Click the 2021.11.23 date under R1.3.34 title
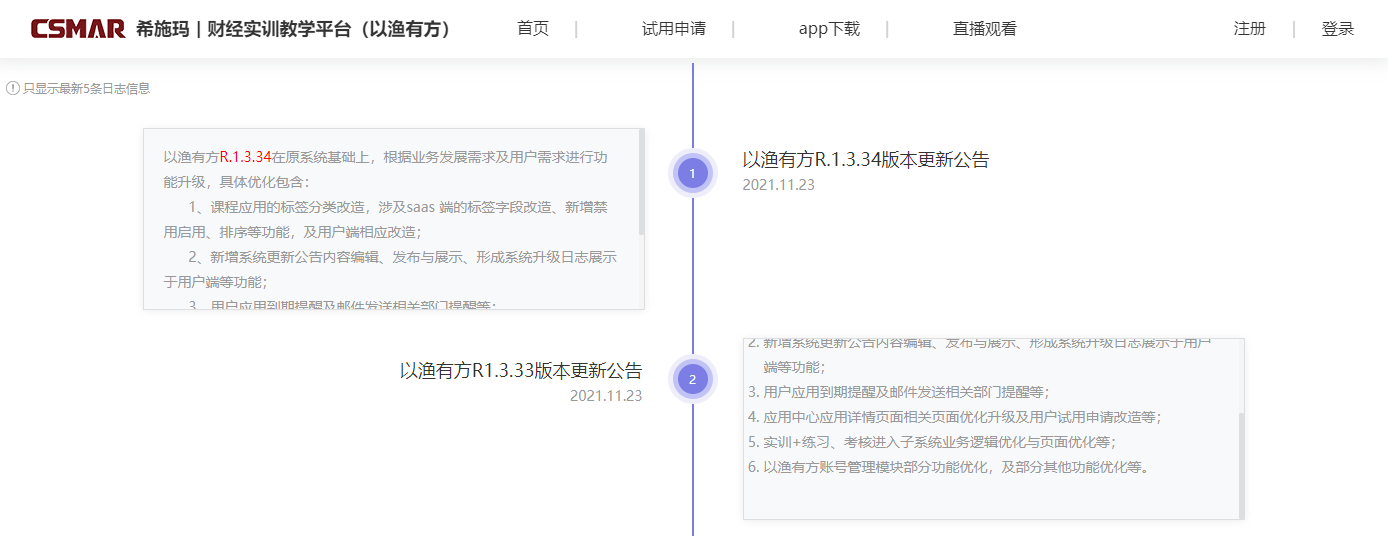1388x536 pixels. [x=778, y=185]
